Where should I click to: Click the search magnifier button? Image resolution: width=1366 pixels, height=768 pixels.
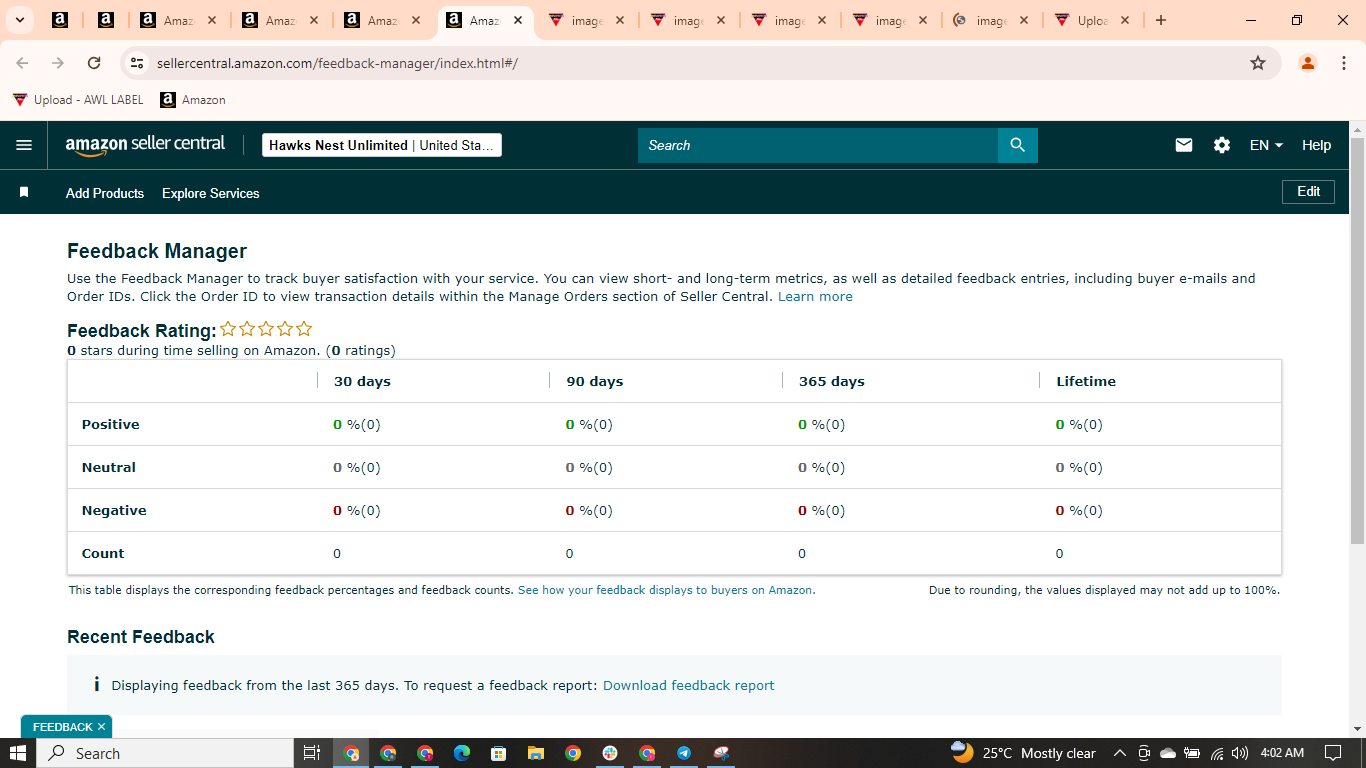[1018, 145]
